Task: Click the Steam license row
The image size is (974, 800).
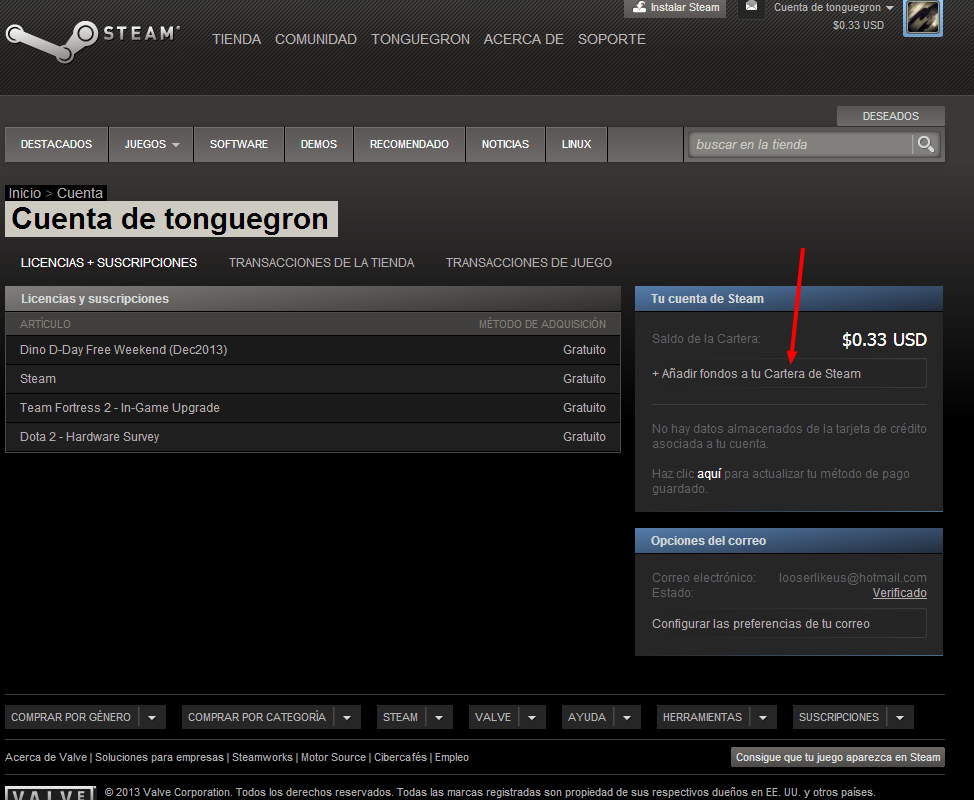Action: [312, 379]
